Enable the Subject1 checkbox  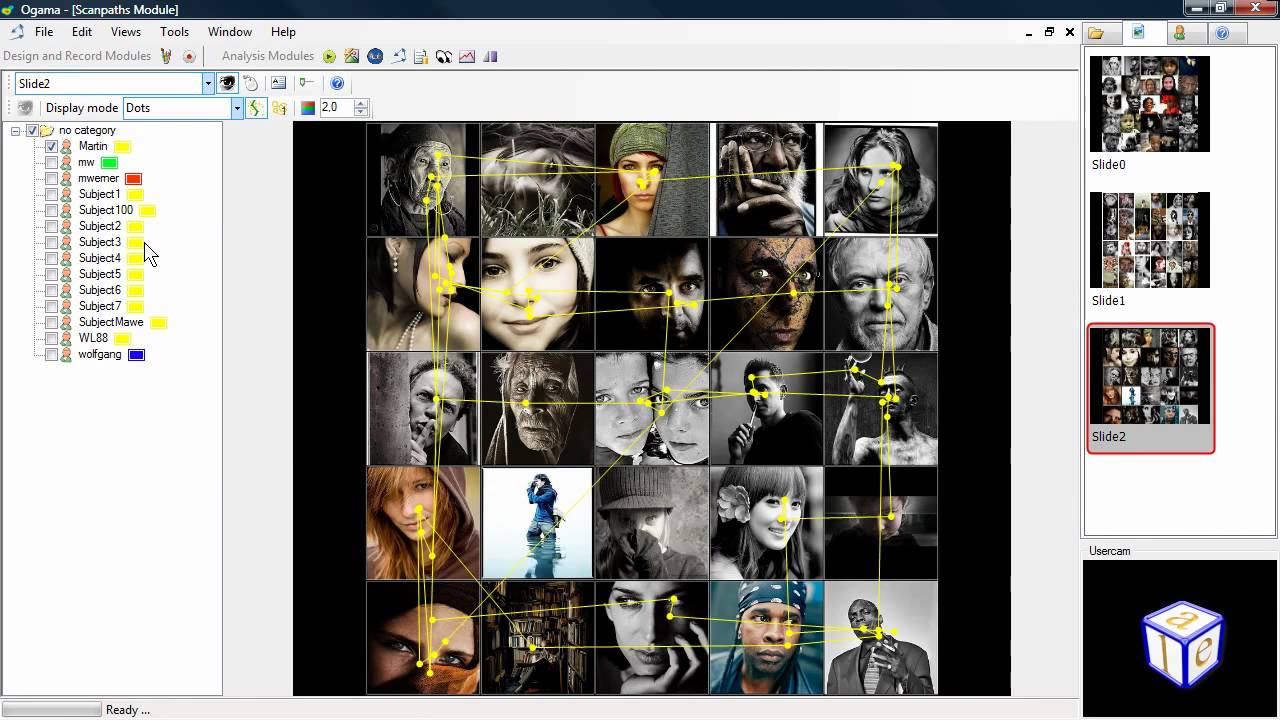click(51, 194)
